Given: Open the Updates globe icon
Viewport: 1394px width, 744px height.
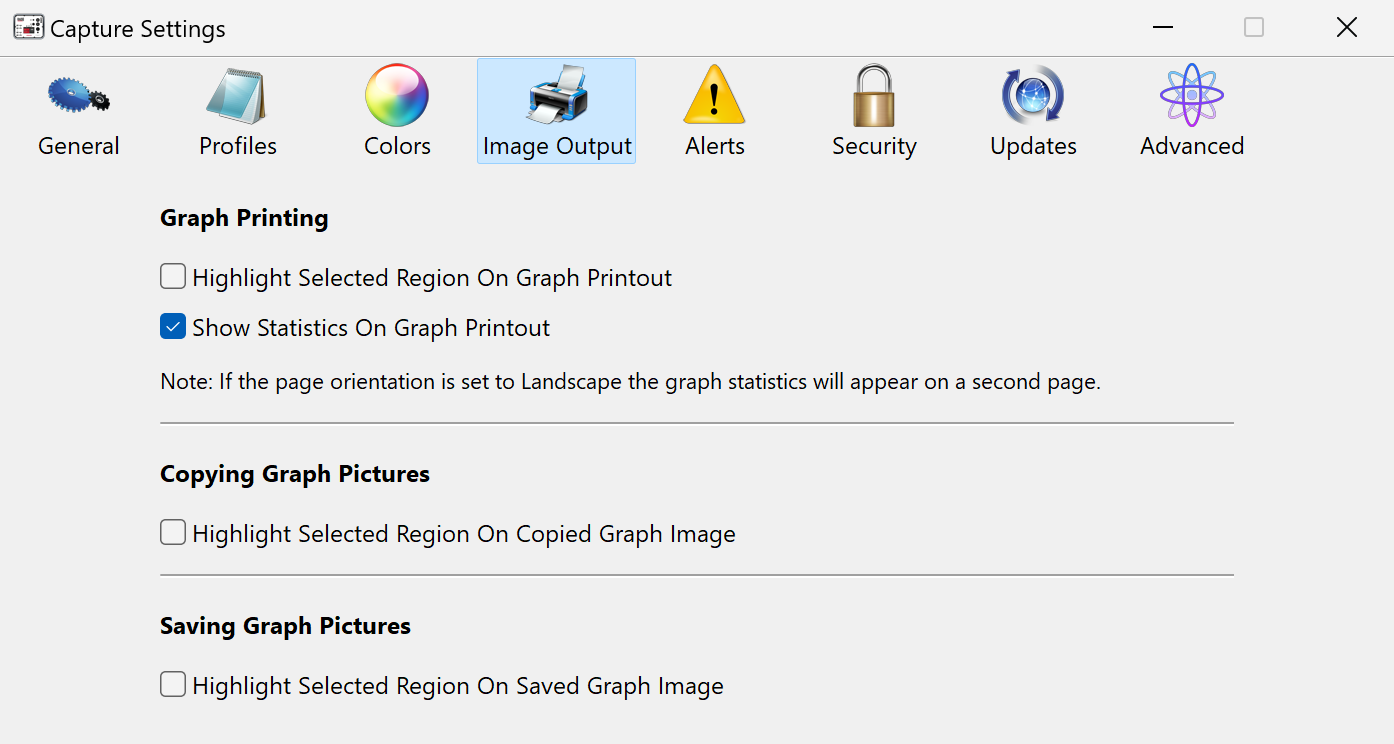Looking at the screenshot, I should tap(1033, 96).
